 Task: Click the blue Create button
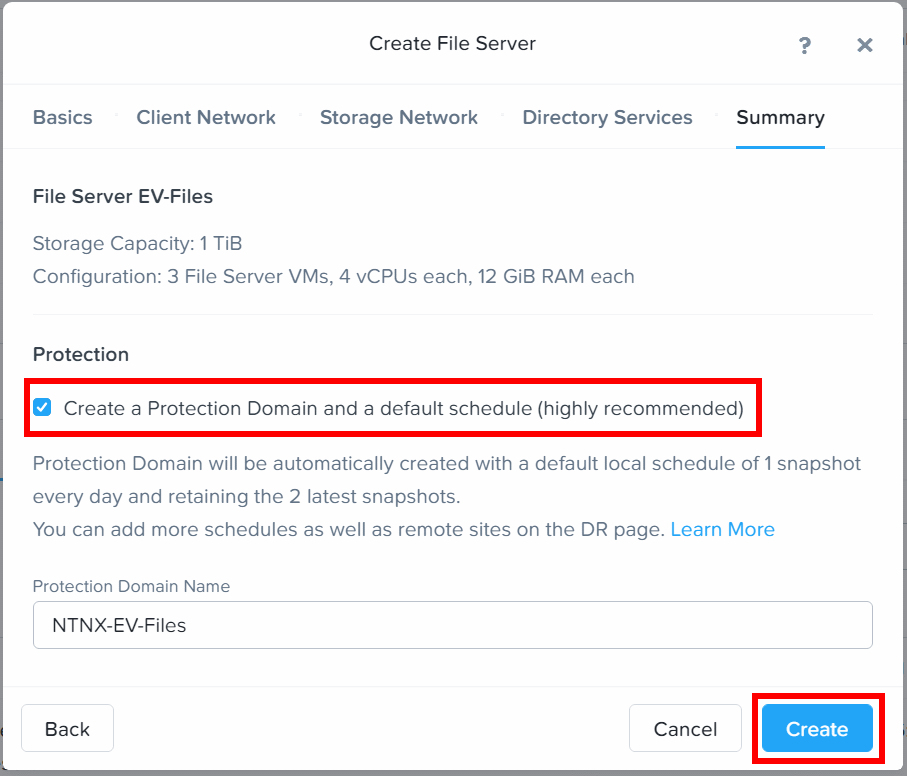817,729
